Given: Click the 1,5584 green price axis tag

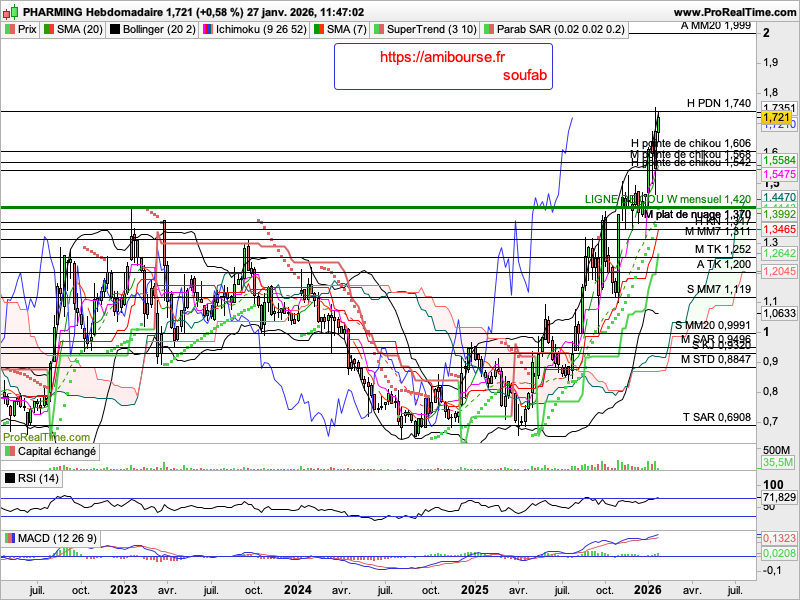Looking at the screenshot, I should click(779, 160).
